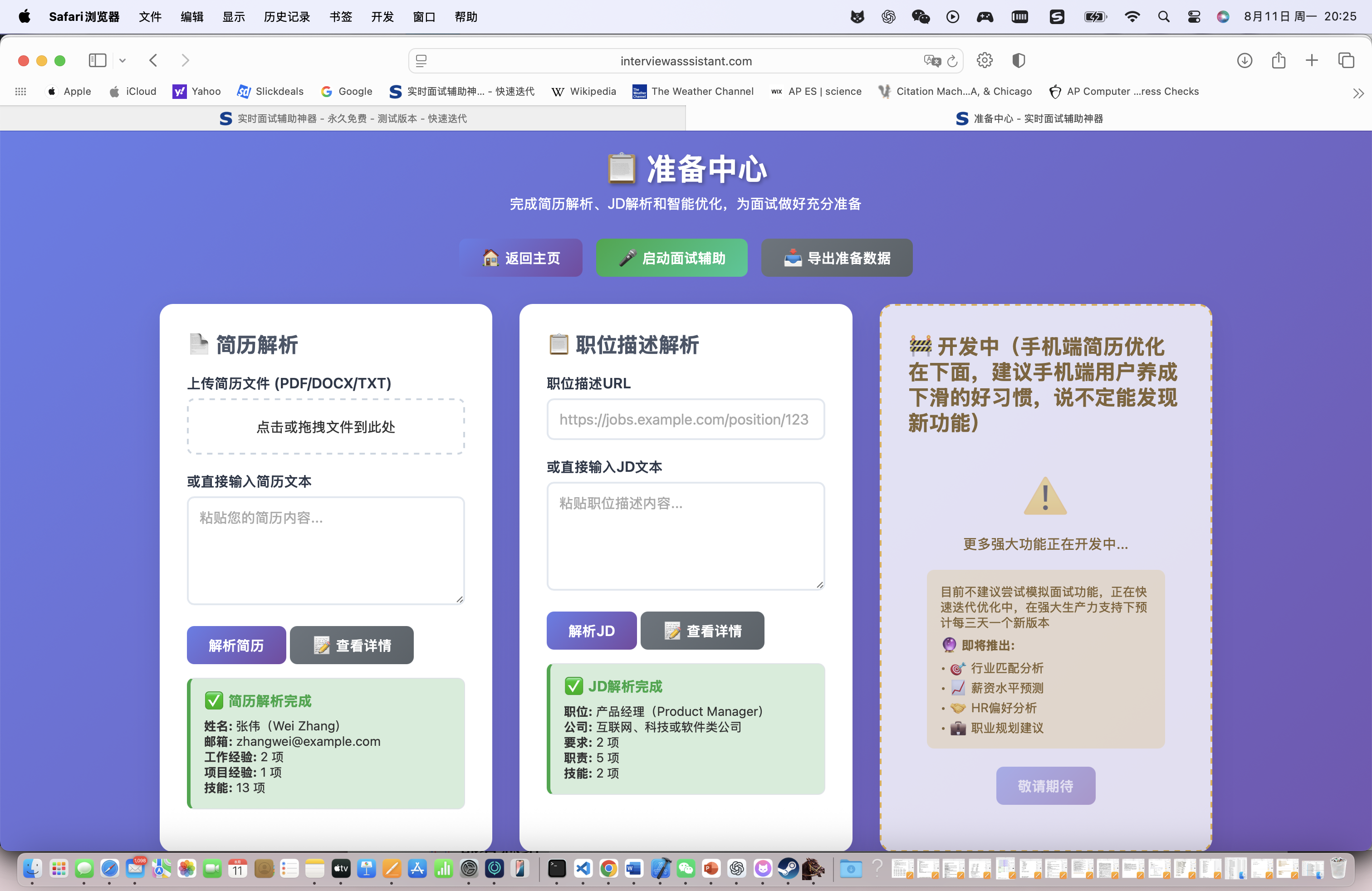Click the privacy shield icon

pyautogui.click(x=1019, y=60)
